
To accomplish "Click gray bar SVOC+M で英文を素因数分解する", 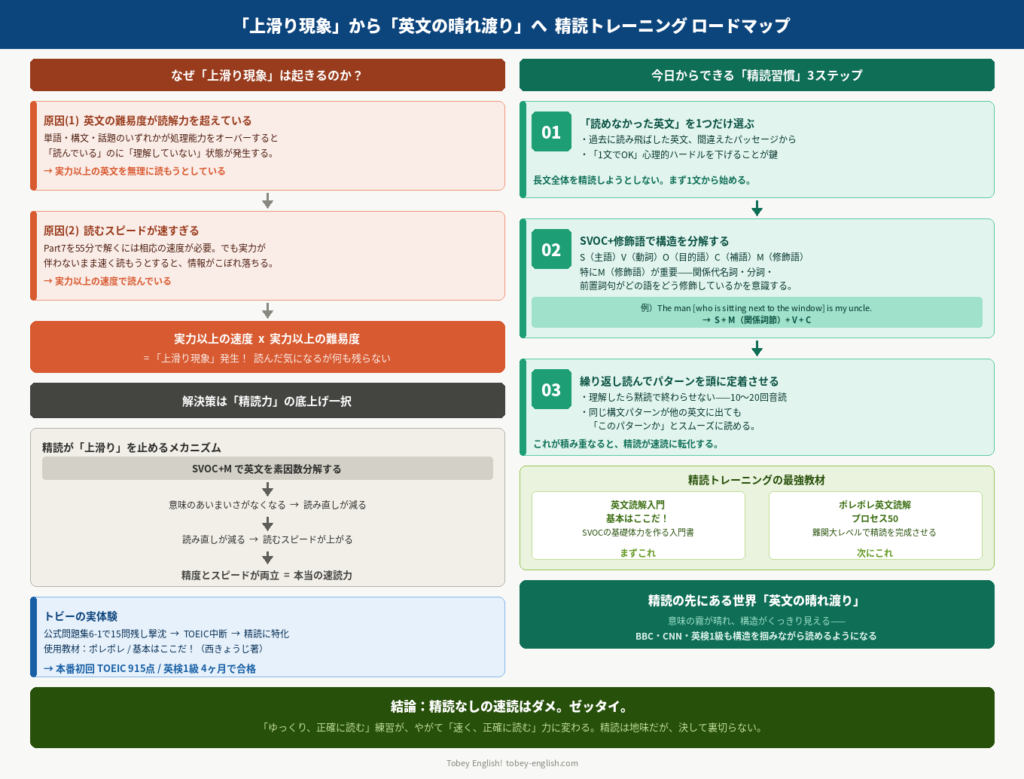I will pyautogui.click(x=267, y=469).
